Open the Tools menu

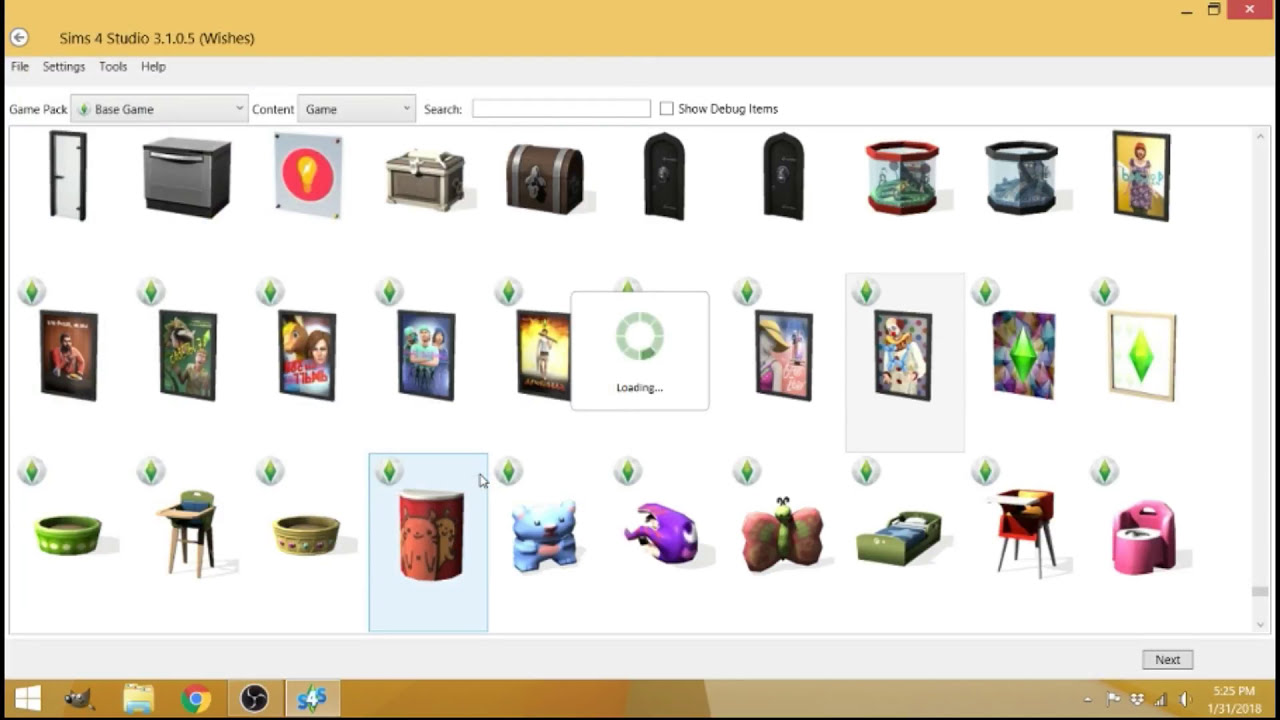[113, 66]
